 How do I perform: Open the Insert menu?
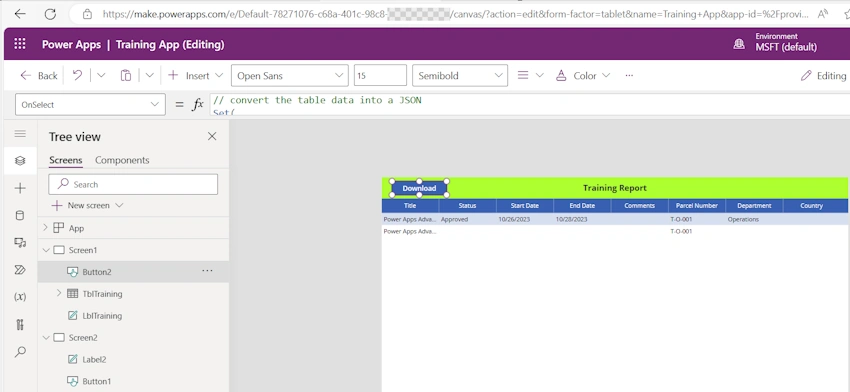(x=195, y=76)
